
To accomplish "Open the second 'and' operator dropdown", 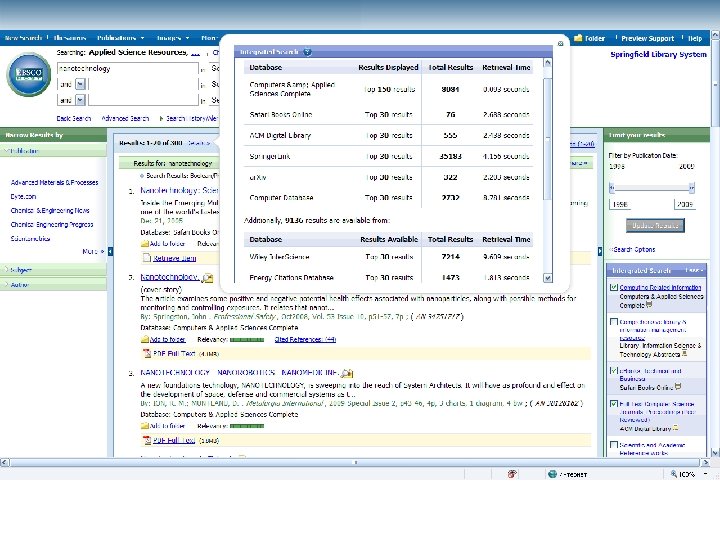I will (x=80, y=100).
